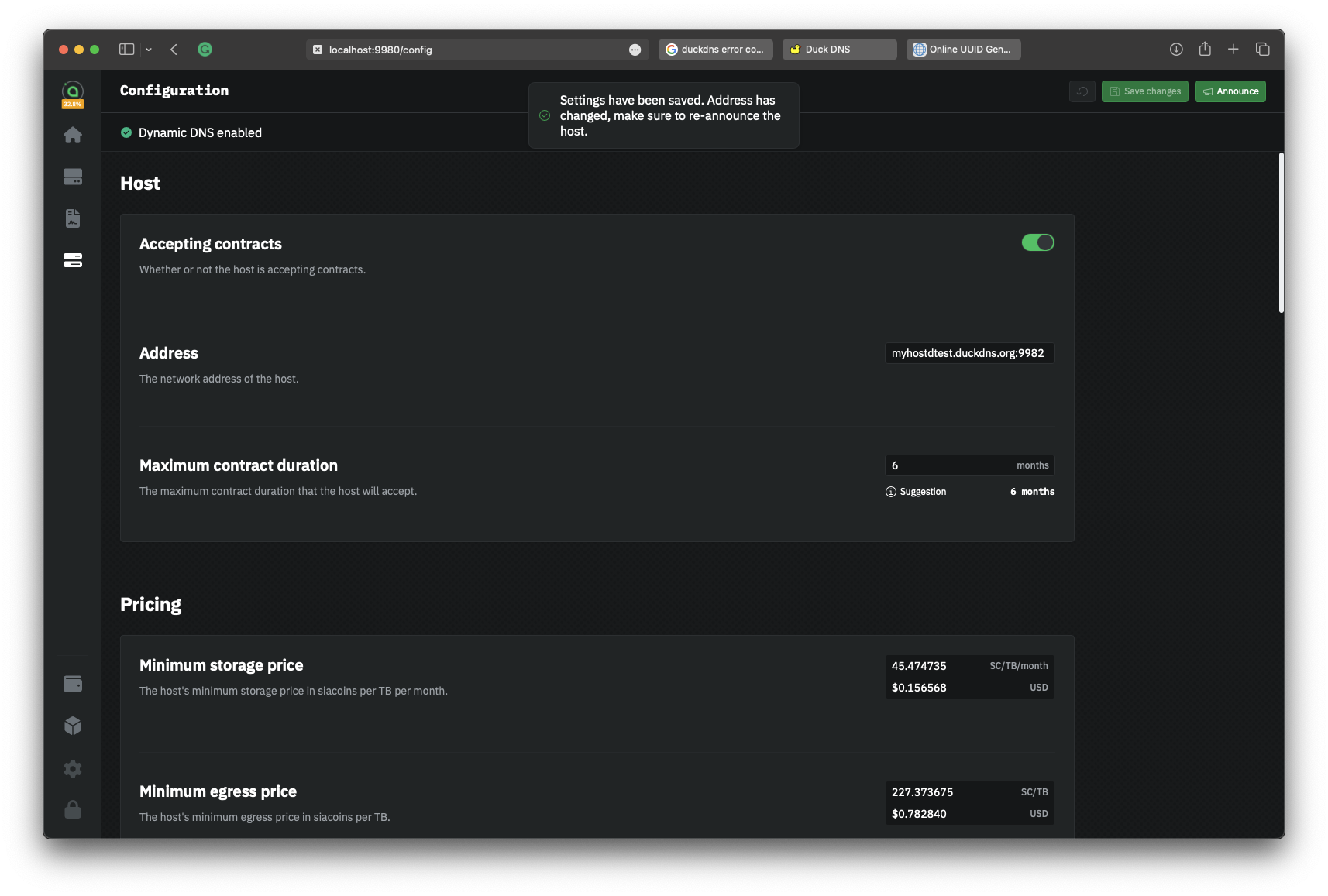Click the lock icon in sidebar
Image resolution: width=1328 pixels, height=896 pixels.
73,809
